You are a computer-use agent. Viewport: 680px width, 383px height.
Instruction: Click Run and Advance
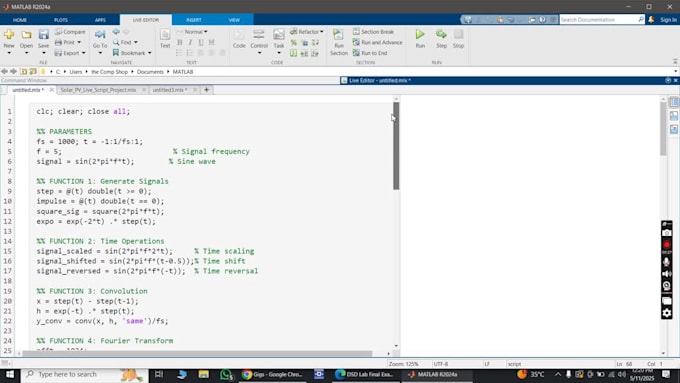[377, 42]
